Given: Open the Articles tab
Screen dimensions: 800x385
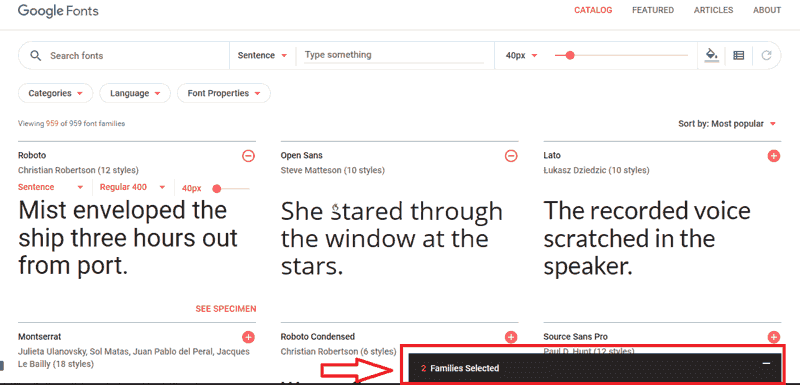Looking at the screenshot, I should tap(713, 10).
